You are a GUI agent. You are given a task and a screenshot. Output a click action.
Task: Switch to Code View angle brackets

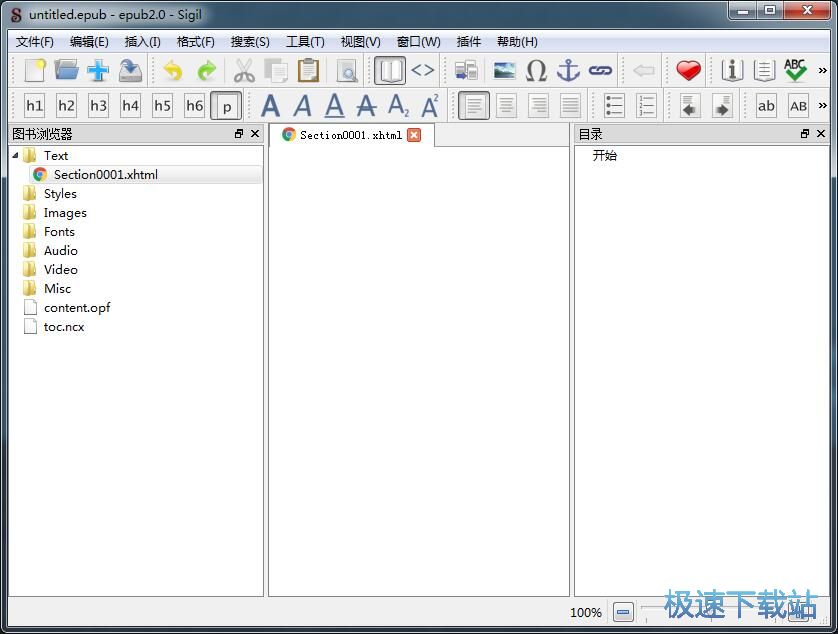(423, 70)
